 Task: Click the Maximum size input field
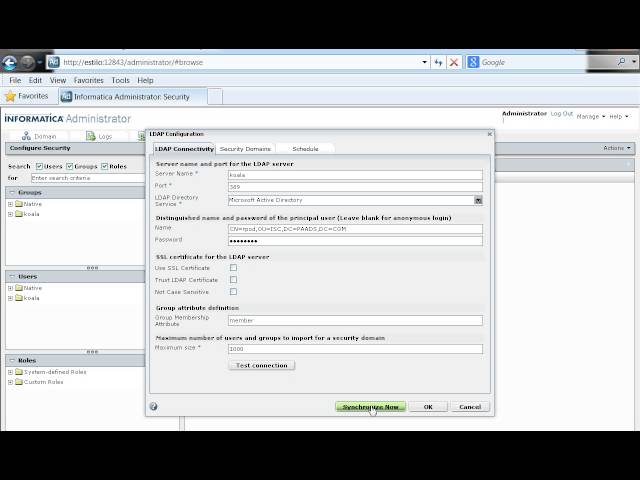(x=355, y=349)
